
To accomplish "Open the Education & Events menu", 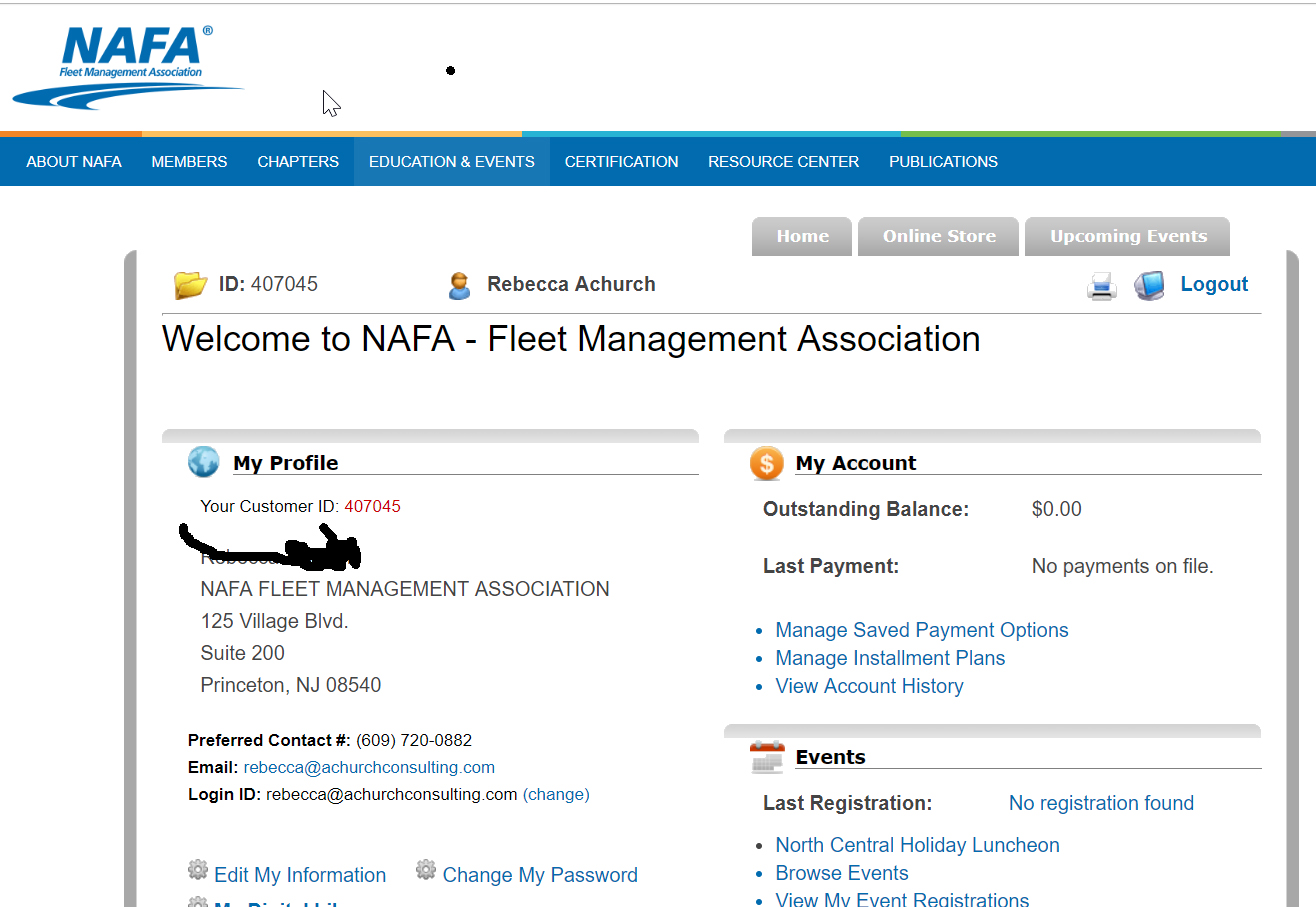I will (x=451, y=162).
